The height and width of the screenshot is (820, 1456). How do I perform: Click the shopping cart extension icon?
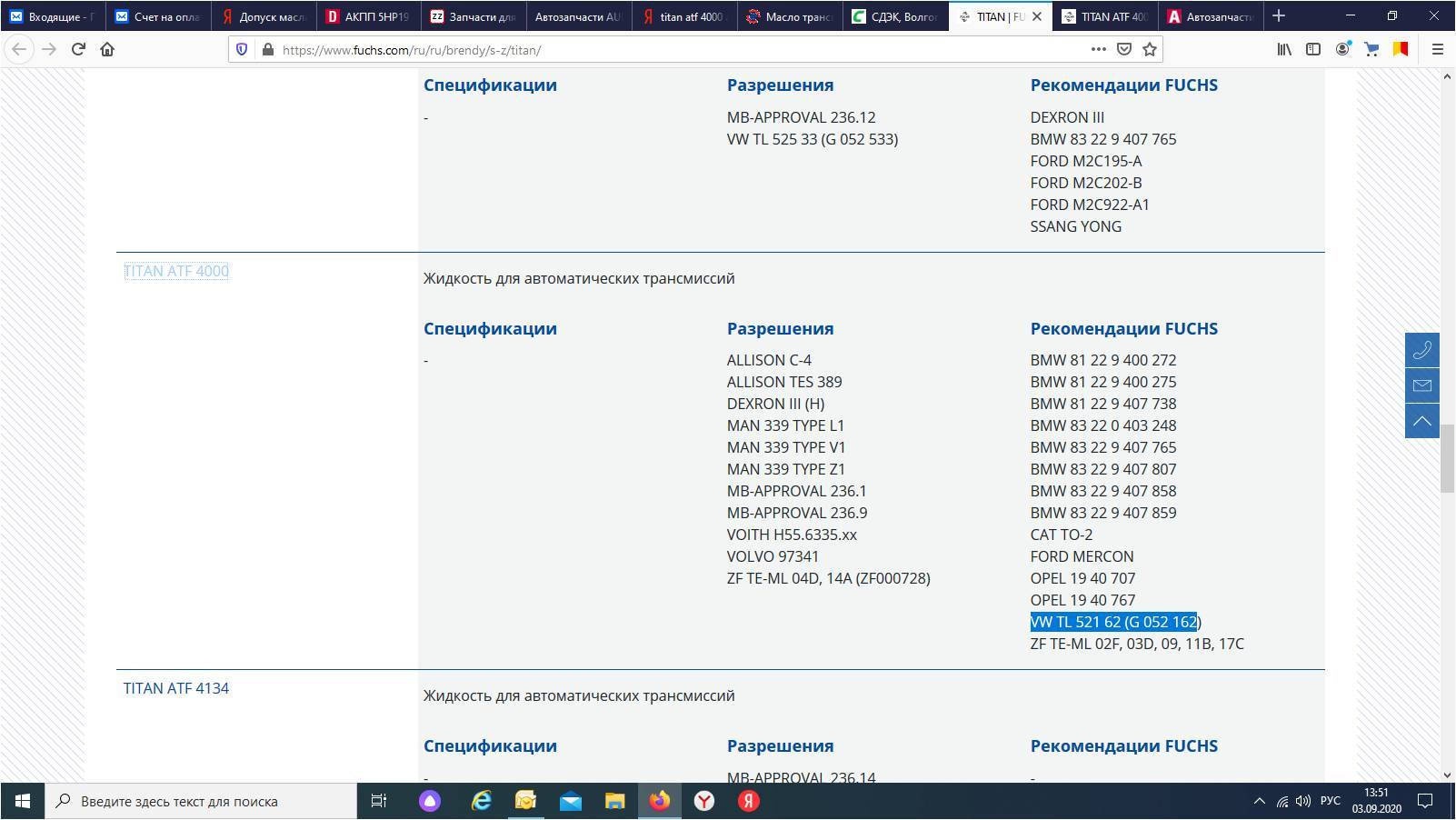[x=1371, y=50]
